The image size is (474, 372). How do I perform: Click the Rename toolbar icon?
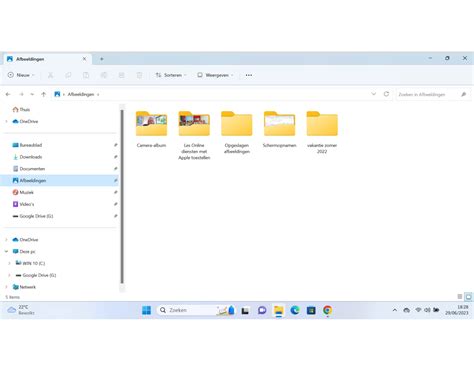[104, 75]
